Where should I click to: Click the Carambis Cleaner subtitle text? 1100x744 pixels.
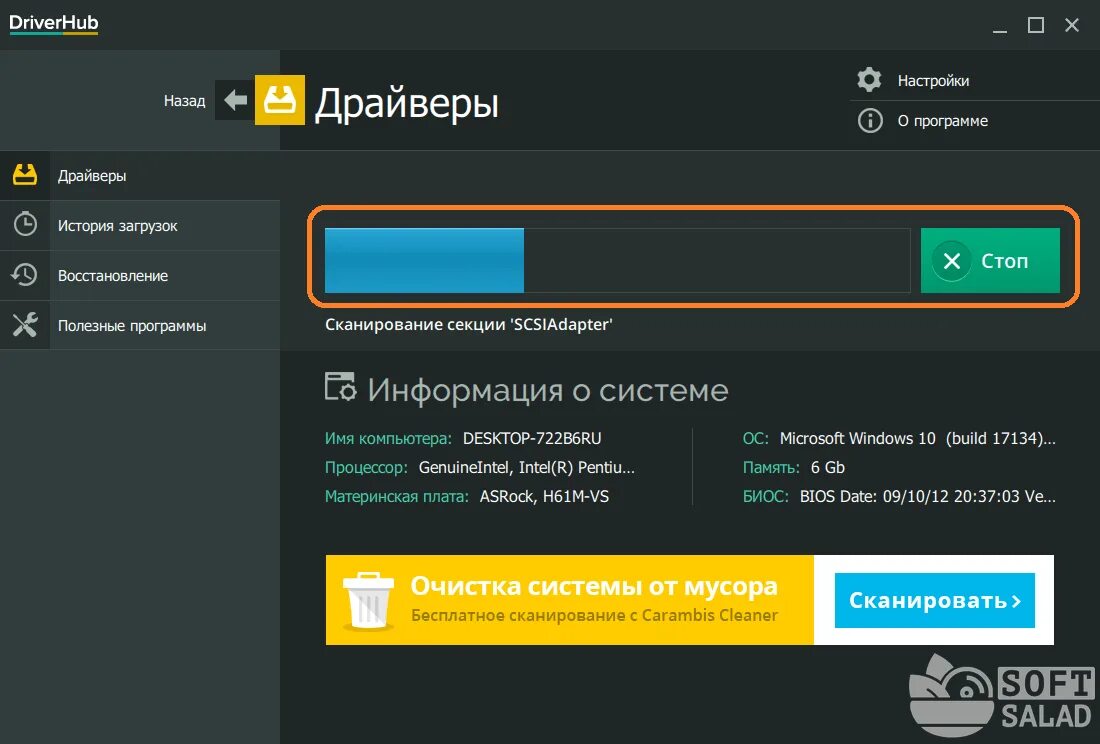coord(594,615)
